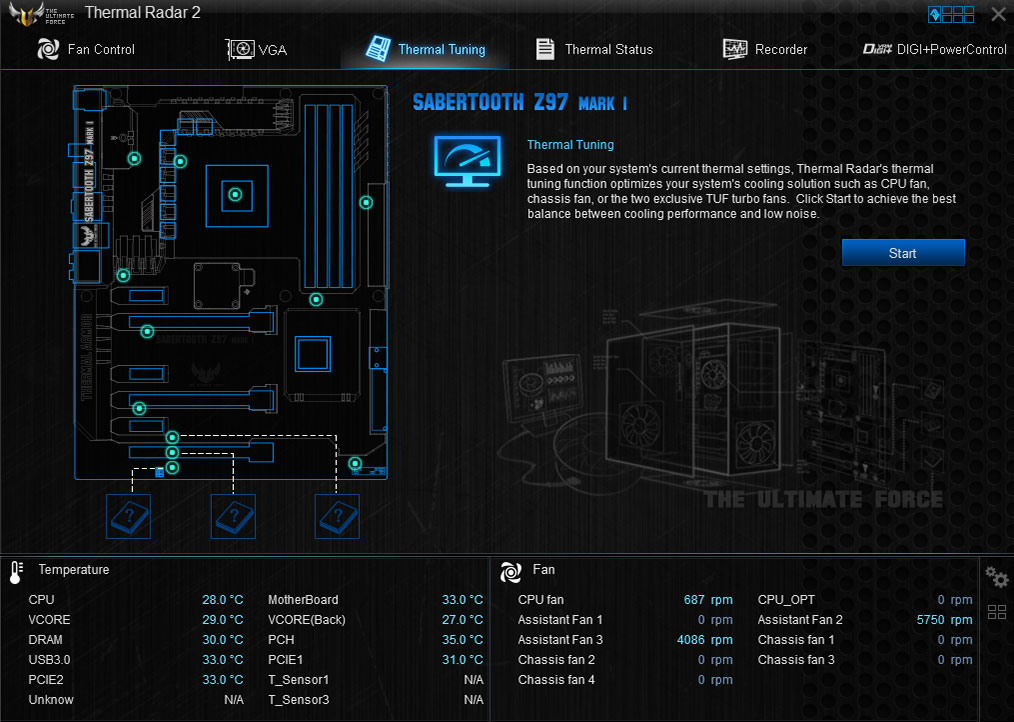The image size is (1014, 722).
Task: Click the DIGI+ logo icon
Action: tap(878, 49)
